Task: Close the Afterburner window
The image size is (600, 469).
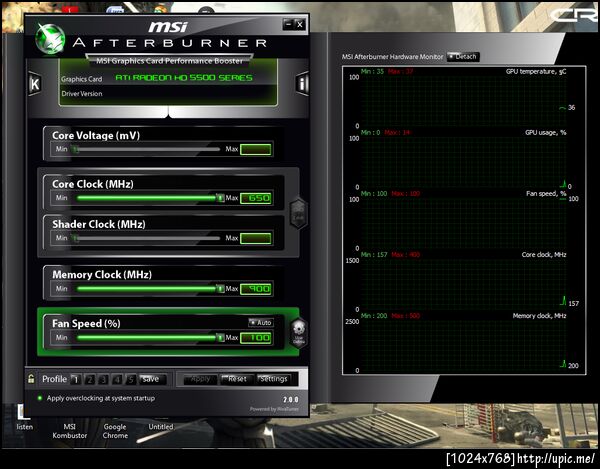Action: pyautogui.click(x=300, y=24)
